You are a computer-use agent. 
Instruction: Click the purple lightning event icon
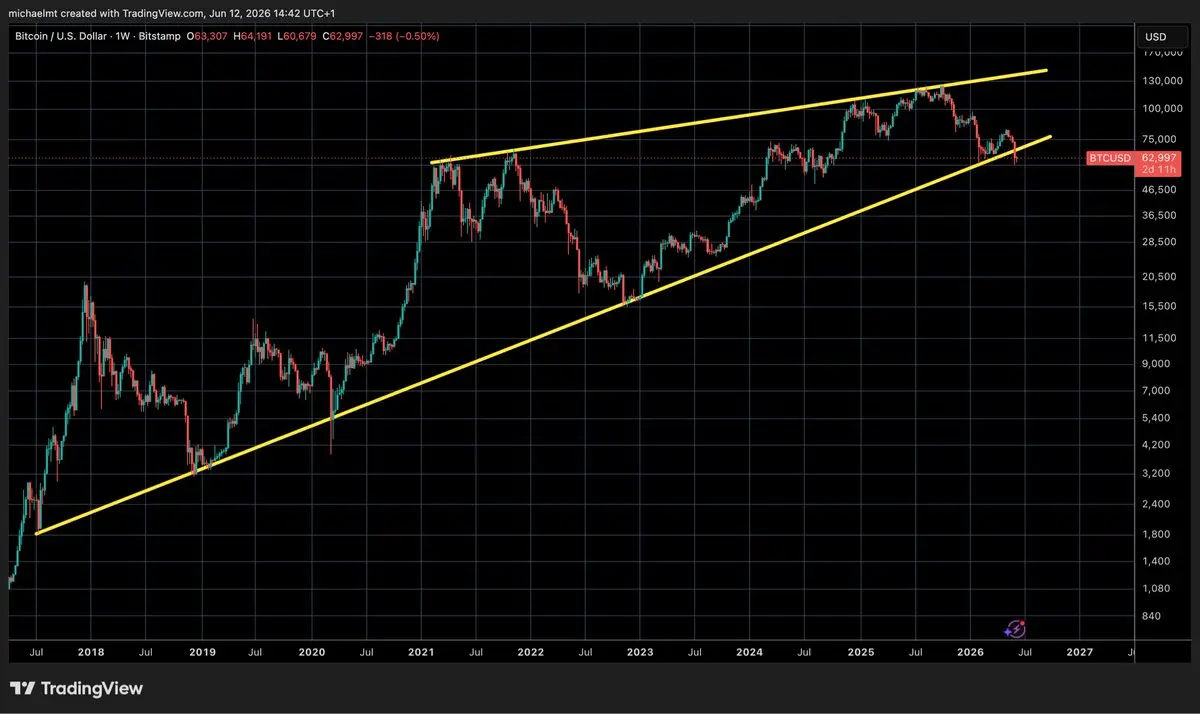click(x=1016, y=628)
